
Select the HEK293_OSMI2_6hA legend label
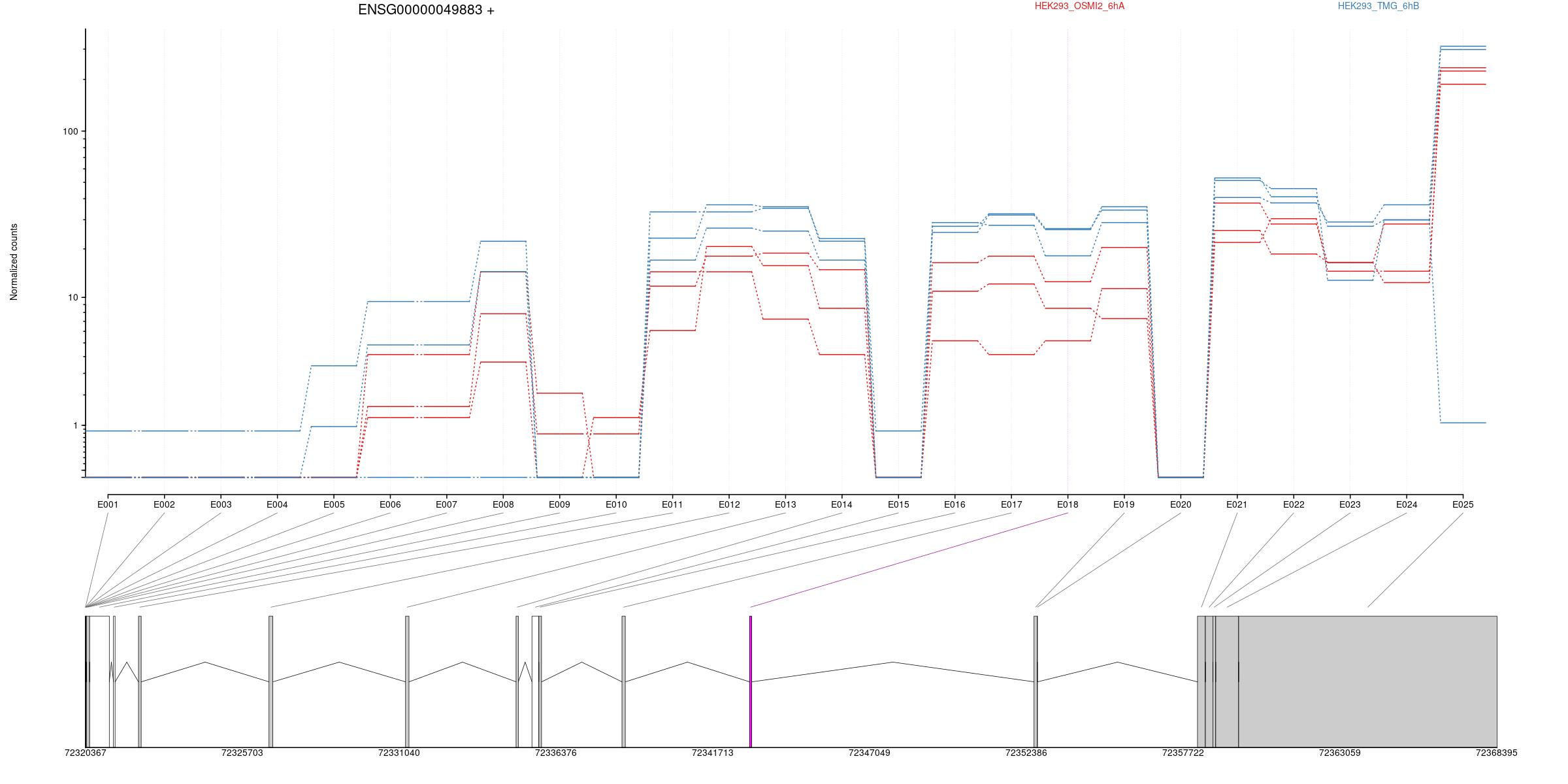1079,6
